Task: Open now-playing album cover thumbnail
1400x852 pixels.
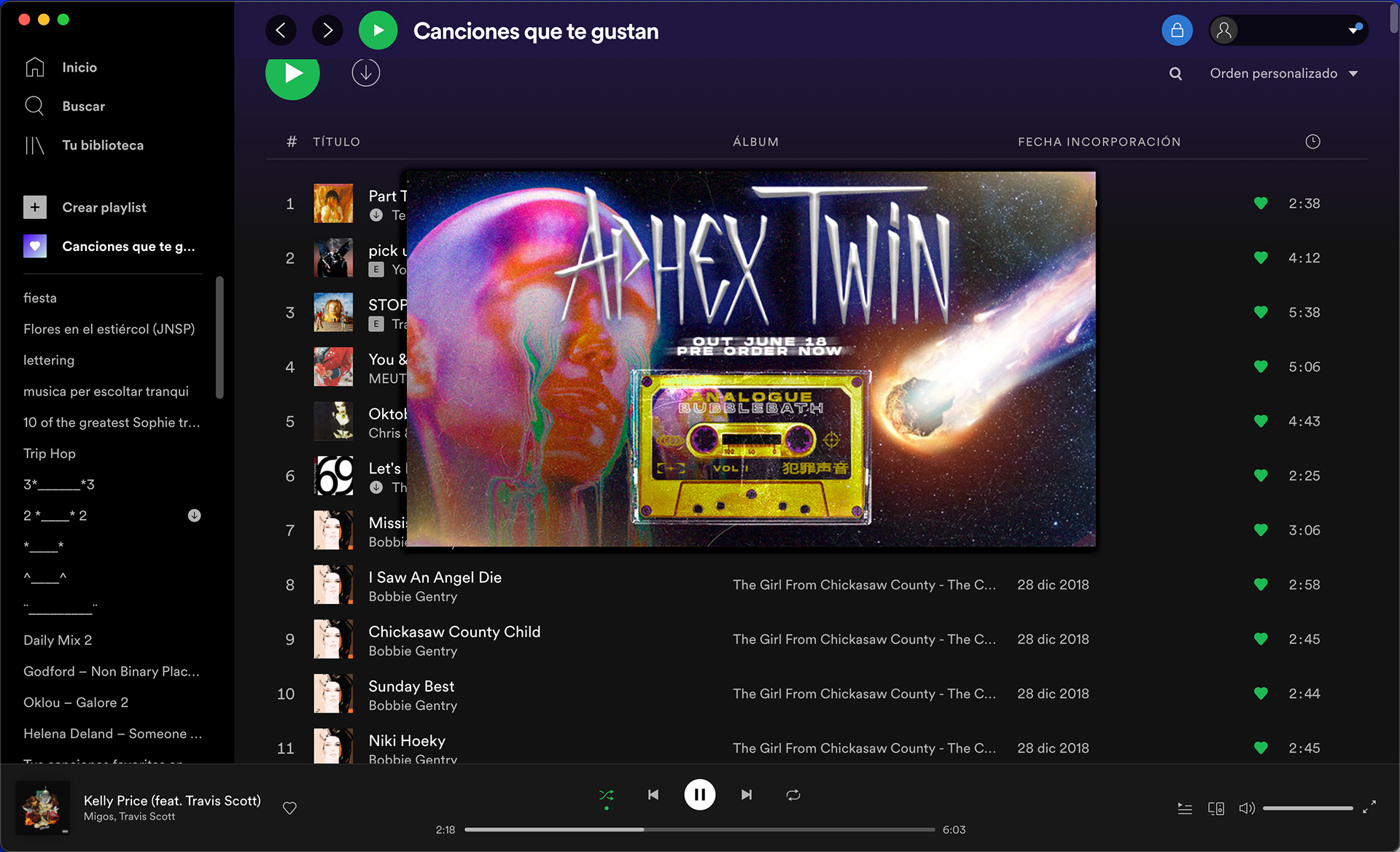Action: point(43,808)
